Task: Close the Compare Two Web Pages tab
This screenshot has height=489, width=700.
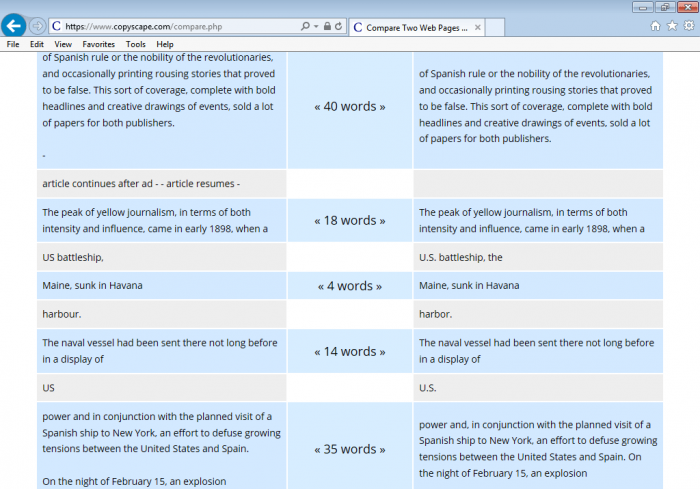Action: (x=478, y=27)
